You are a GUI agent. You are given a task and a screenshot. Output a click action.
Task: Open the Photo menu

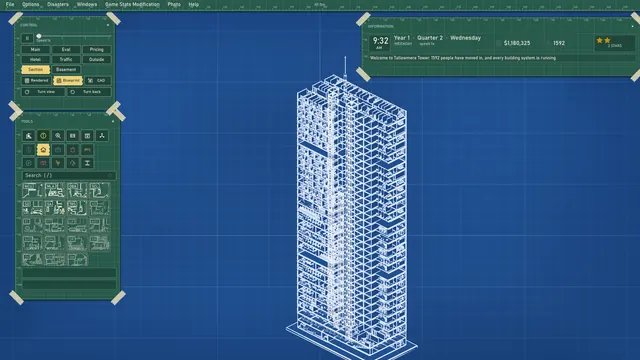pyautogui.click(x=174, y=4)
